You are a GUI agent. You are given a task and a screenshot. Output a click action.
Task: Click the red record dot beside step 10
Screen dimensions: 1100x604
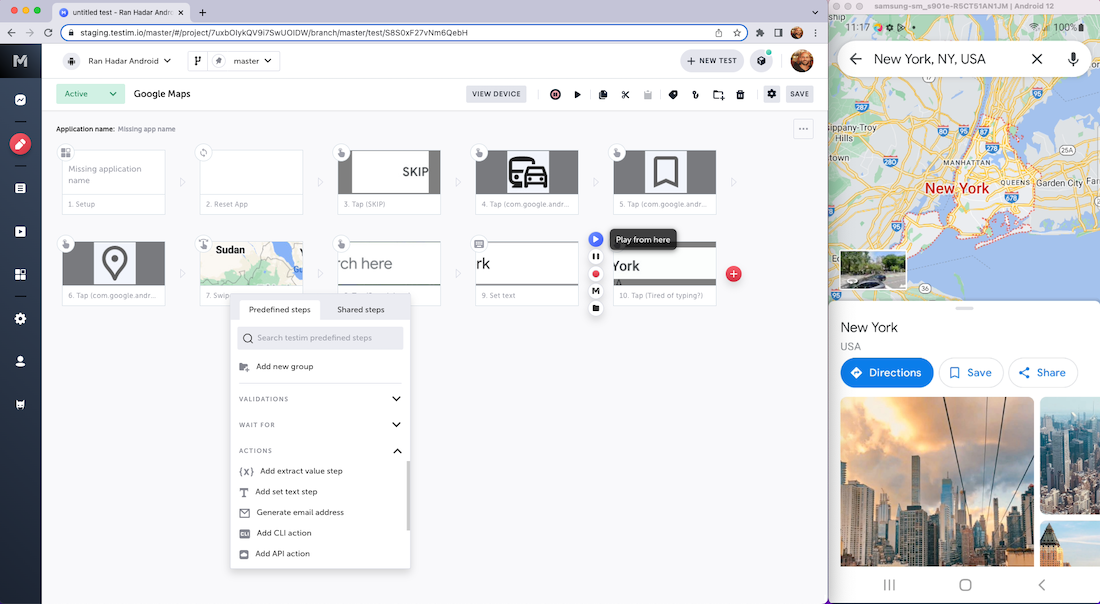coord(596,274)
